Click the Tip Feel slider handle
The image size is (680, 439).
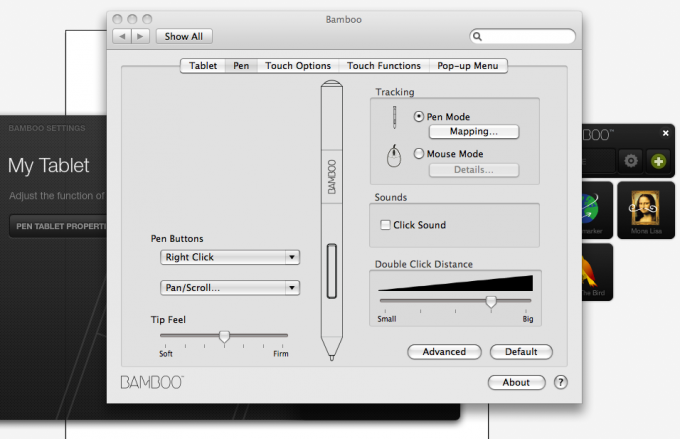[224, 336]
